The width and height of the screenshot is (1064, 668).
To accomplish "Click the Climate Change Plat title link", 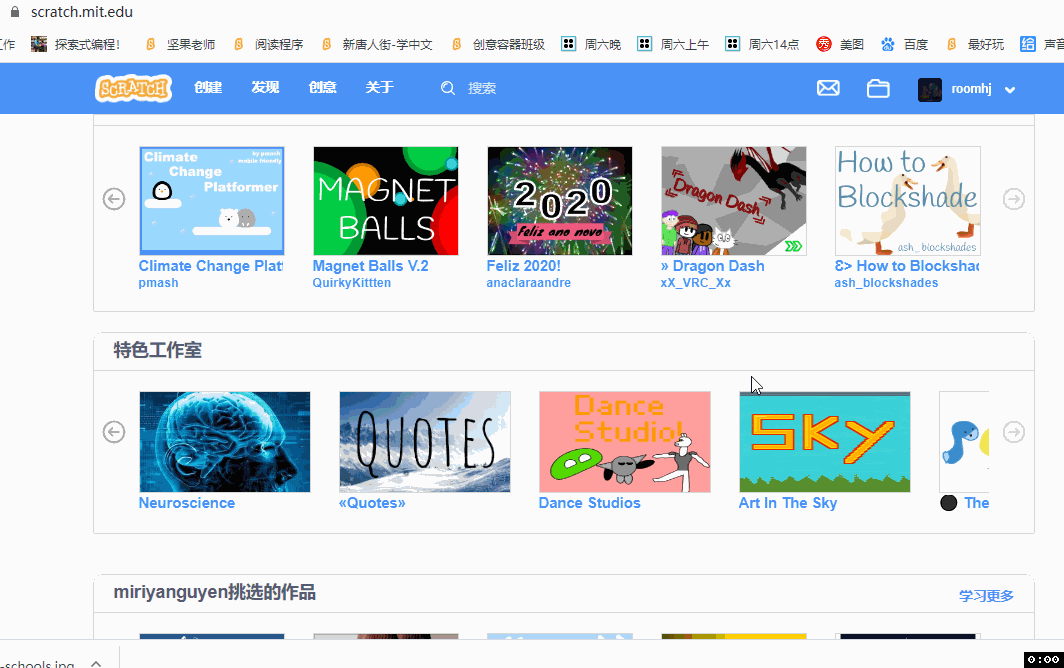I will pyautogui.click(x=210, y=266).
